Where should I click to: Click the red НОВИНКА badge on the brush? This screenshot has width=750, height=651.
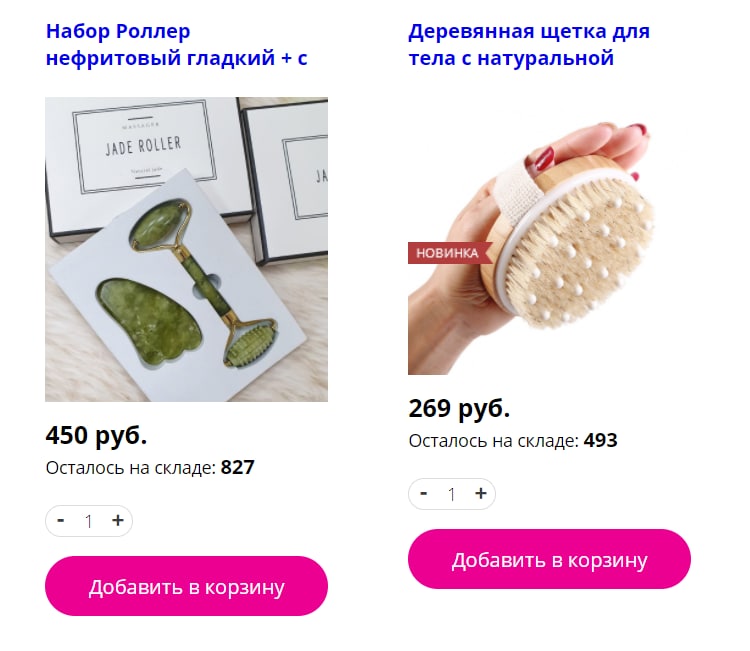pos(450,253)
